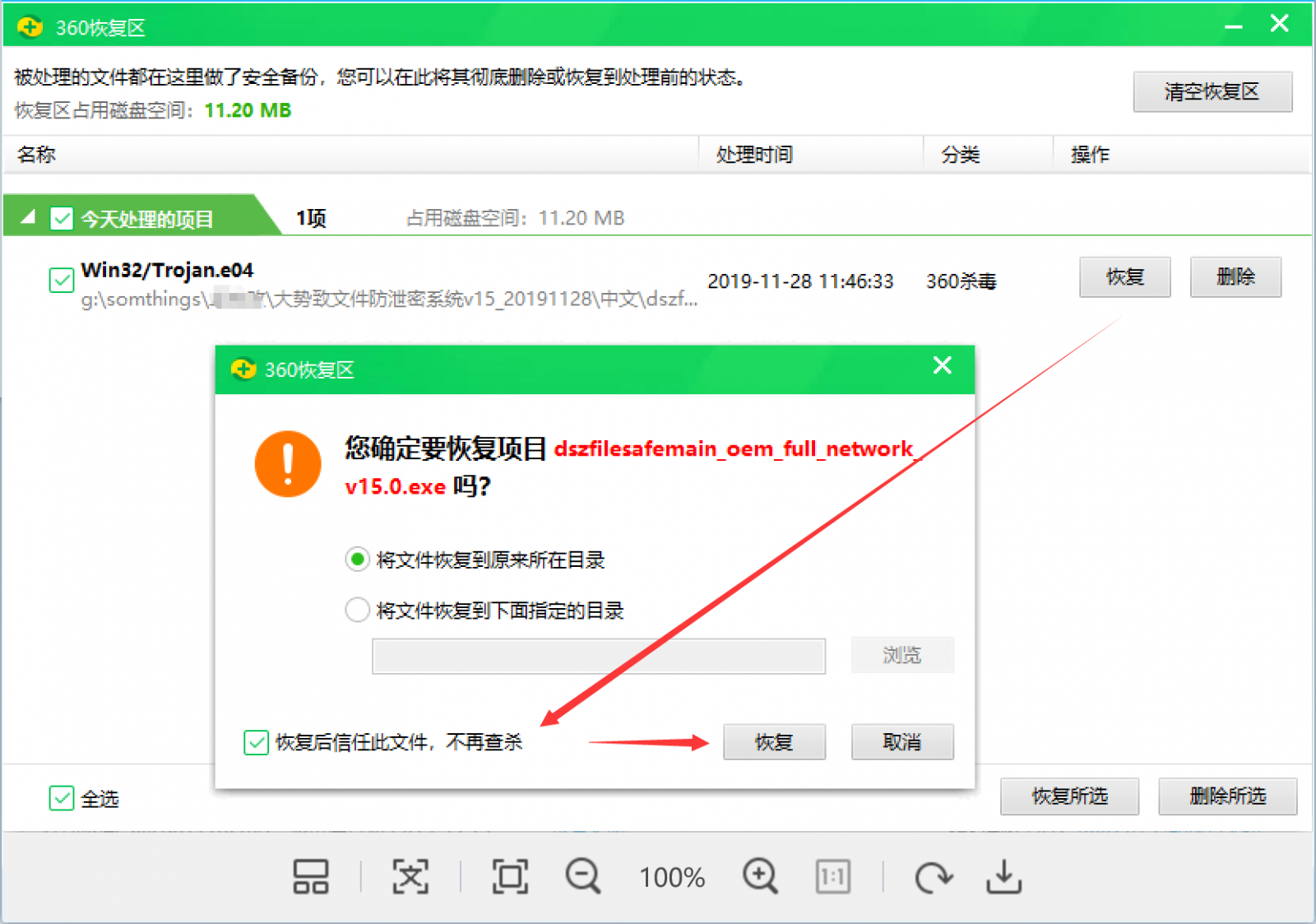This screenshot has width=1316, height=924.
Task: Toggle the Win32/Trojan.e04 item checkbox
Action: [x=62, y=281]
